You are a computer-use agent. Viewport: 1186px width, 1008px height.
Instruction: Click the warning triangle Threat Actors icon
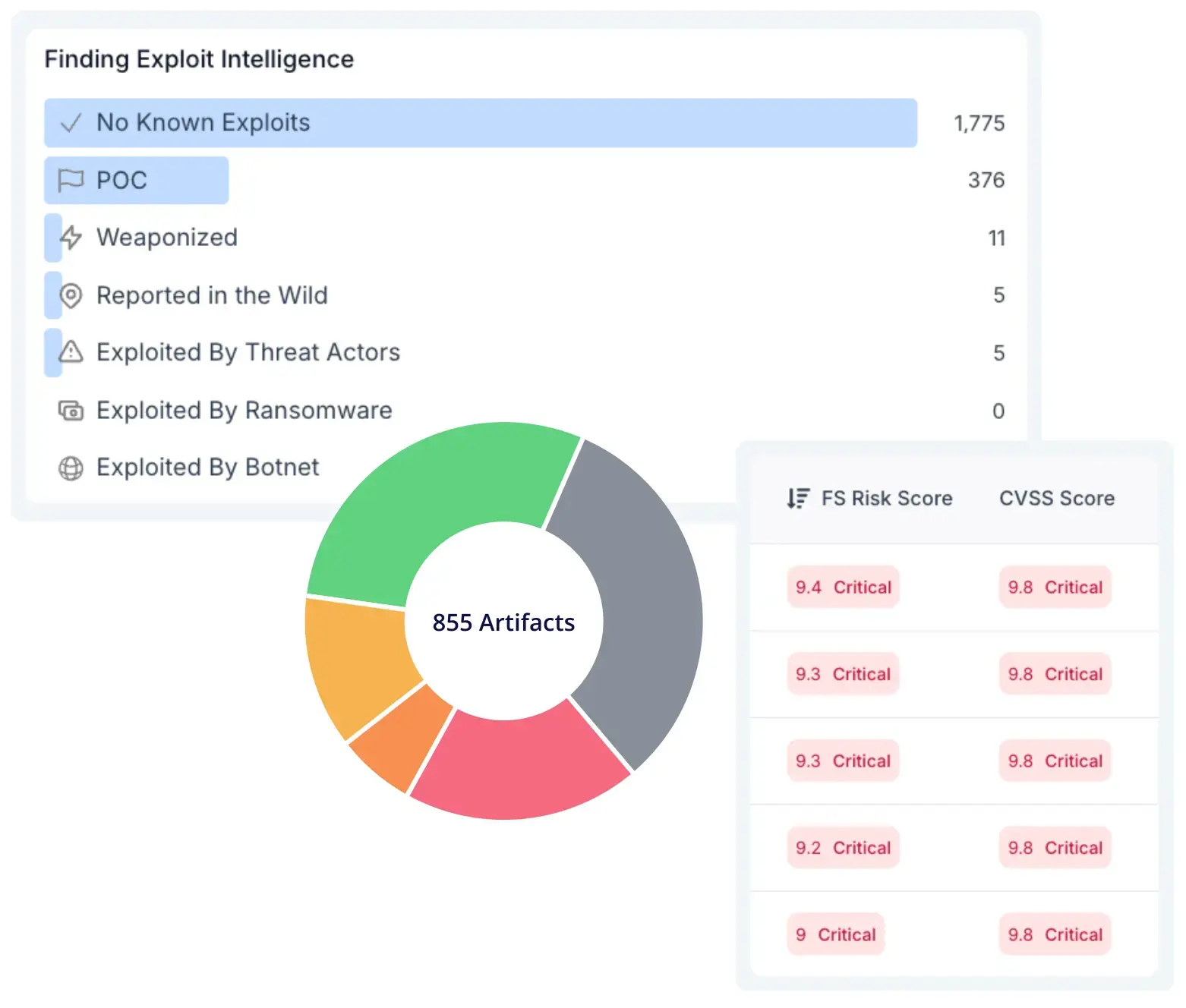point(71,352)
